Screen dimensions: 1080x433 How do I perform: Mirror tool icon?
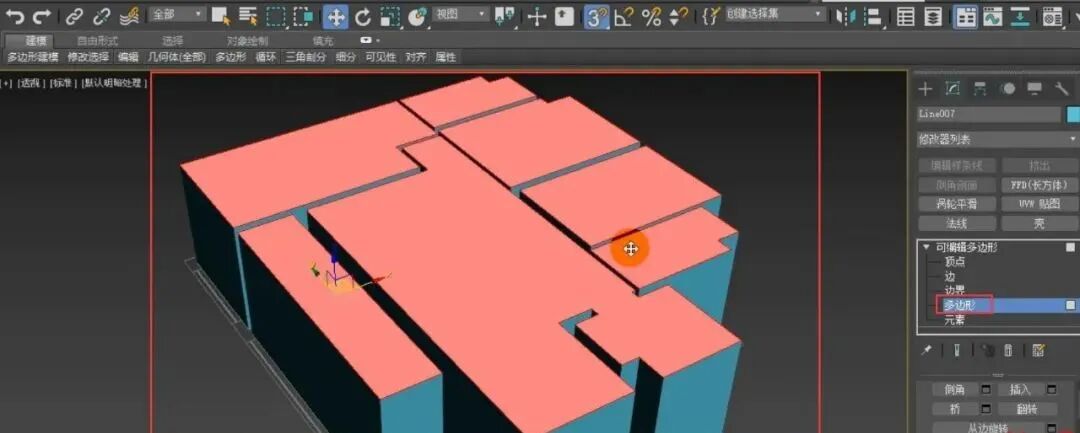[847, 17]
